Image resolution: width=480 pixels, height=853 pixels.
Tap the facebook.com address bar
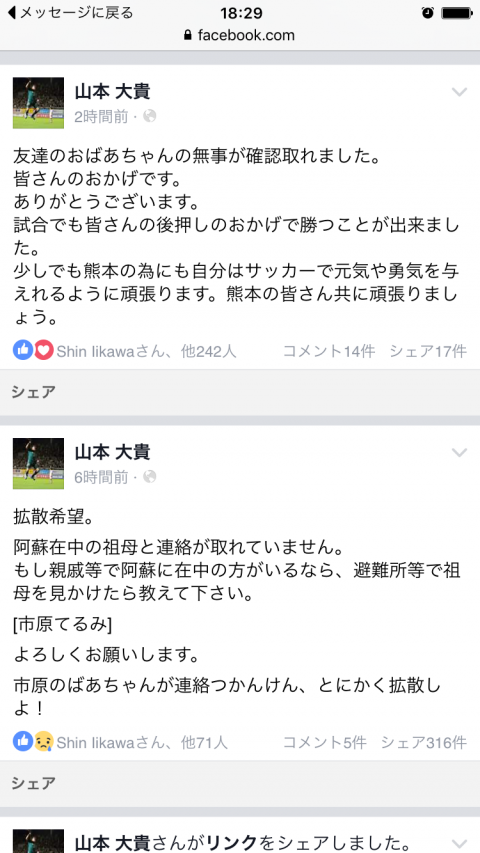coord(240,36)
